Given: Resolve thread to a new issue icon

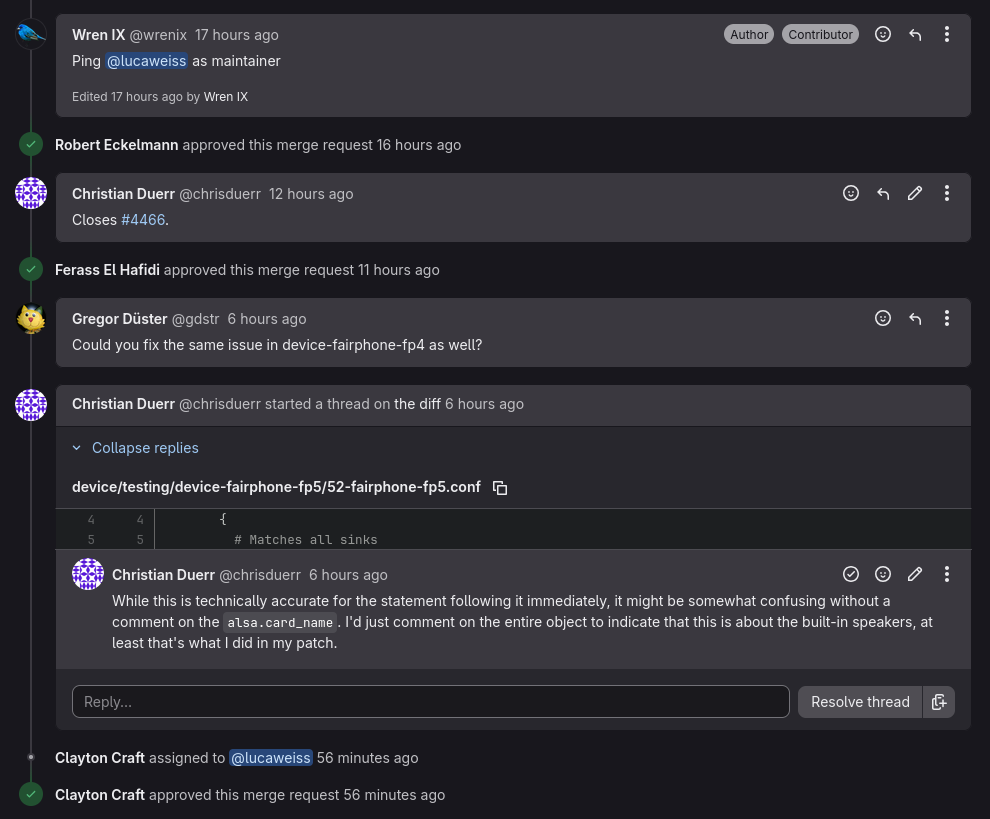Looking at the screenshot, I should [939, 702].
